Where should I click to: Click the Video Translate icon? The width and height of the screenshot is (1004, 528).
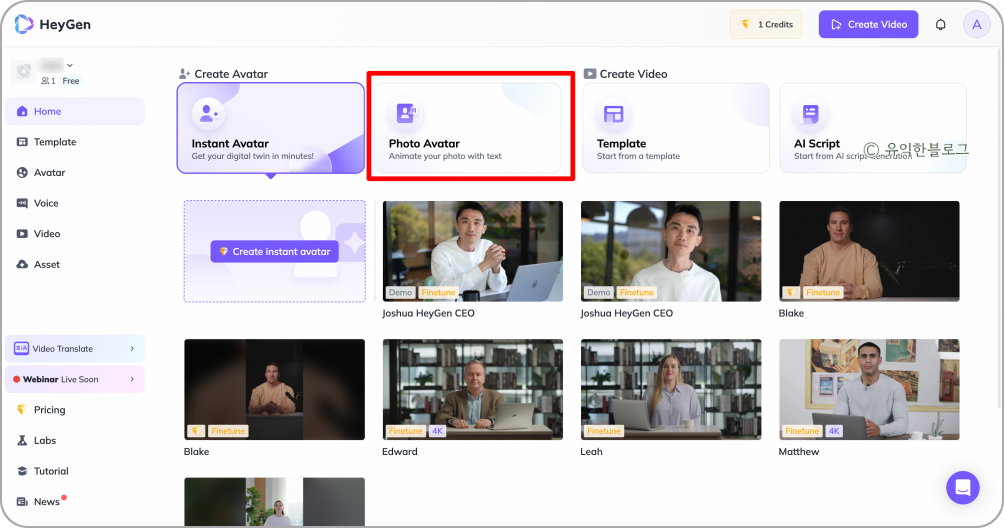click(21, 348)
